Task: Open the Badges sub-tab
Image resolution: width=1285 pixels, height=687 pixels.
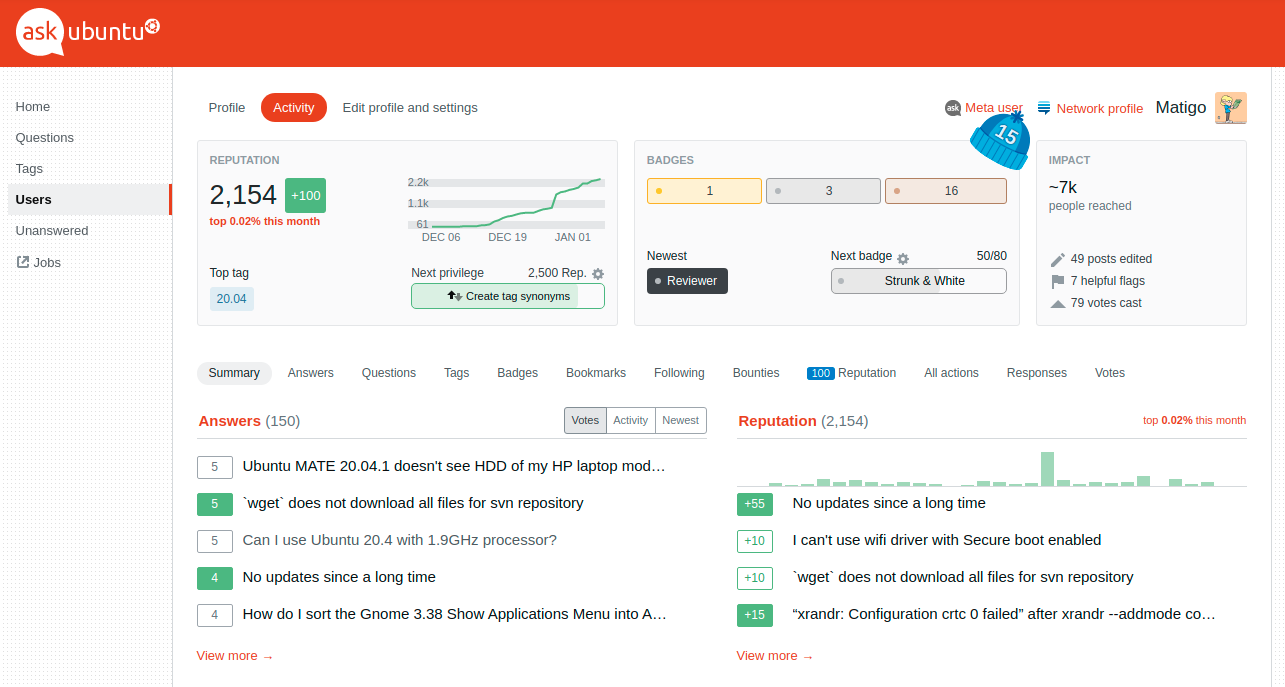Action: click(x=518, y=373)
